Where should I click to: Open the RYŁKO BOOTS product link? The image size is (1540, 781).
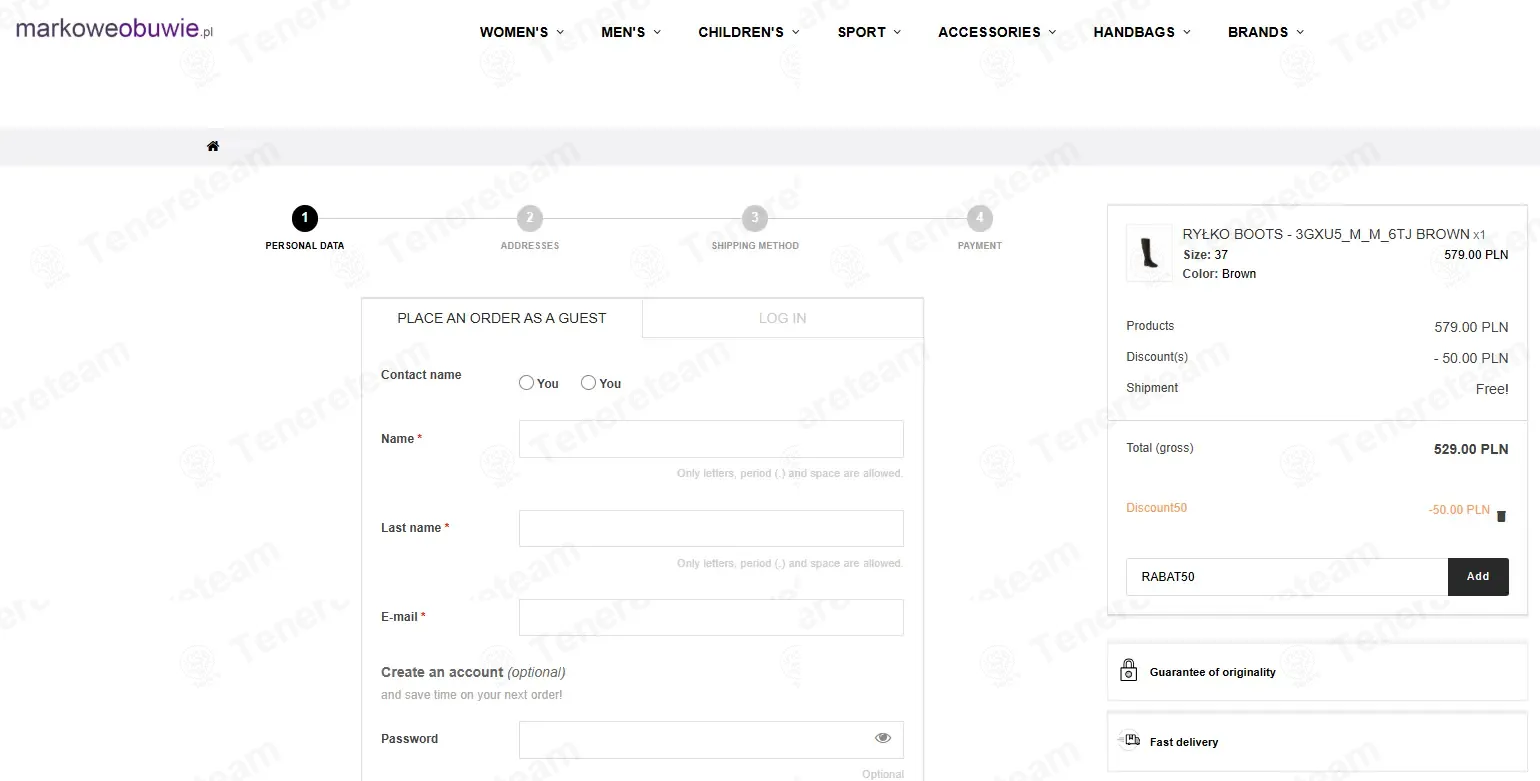[x=1326, y=234]
